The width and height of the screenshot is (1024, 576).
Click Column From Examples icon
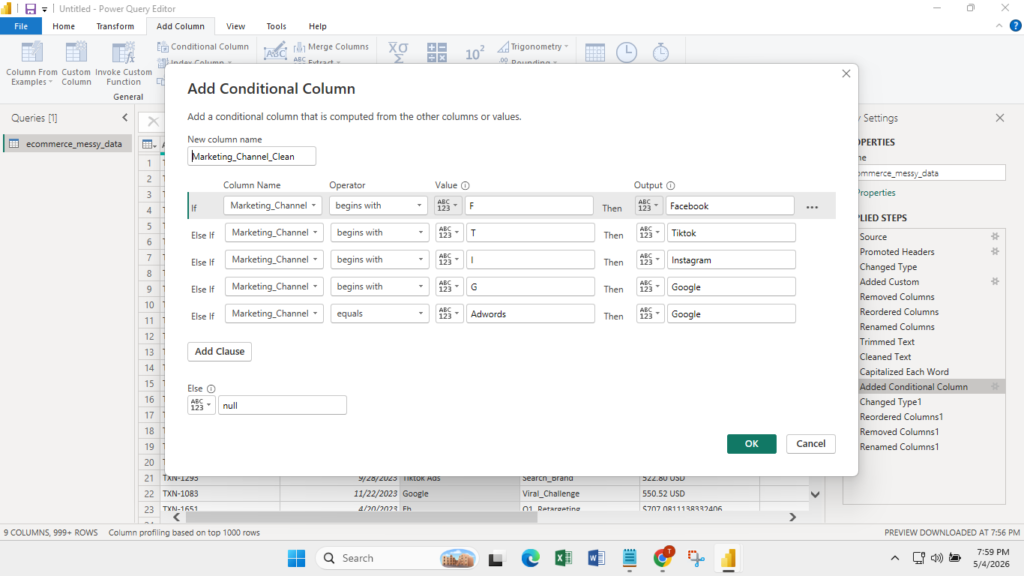[x=31, y=53]
